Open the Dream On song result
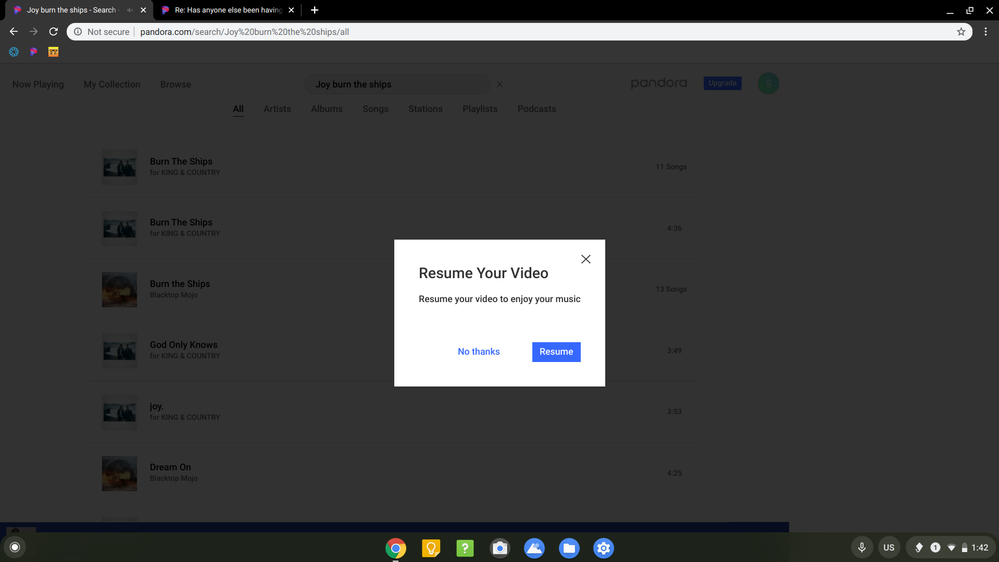This screenshot has height=562, width=999. (395, 473)
